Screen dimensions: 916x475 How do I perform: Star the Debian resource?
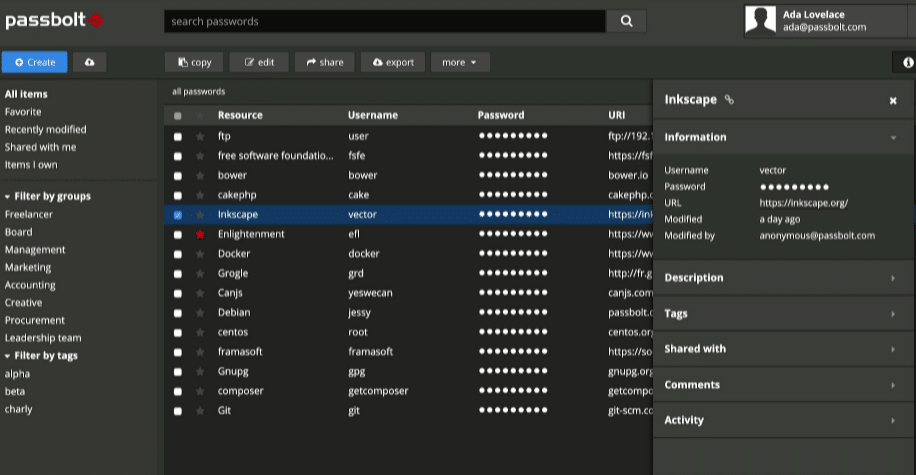click(x=200, y=313)
